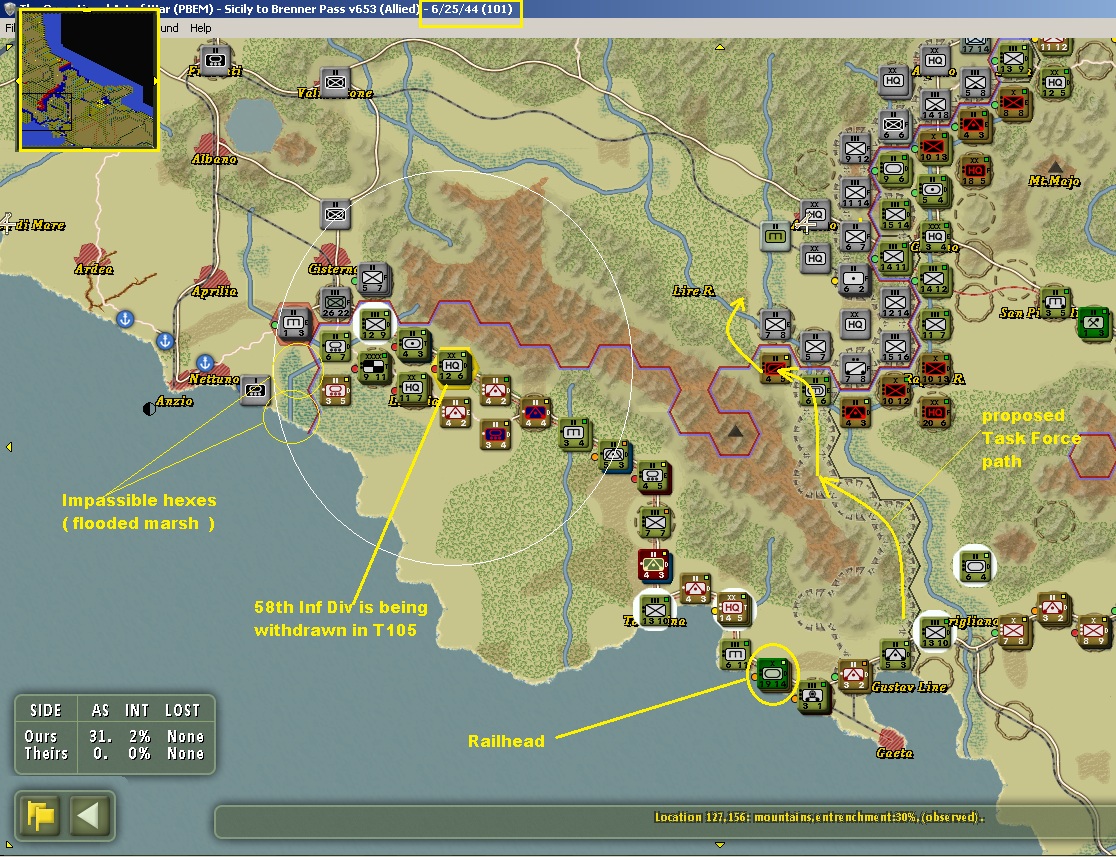This screenshot has width=1116, height=857.
Task: Click the 'Gaeta' town label
Action: coord(895,752)
